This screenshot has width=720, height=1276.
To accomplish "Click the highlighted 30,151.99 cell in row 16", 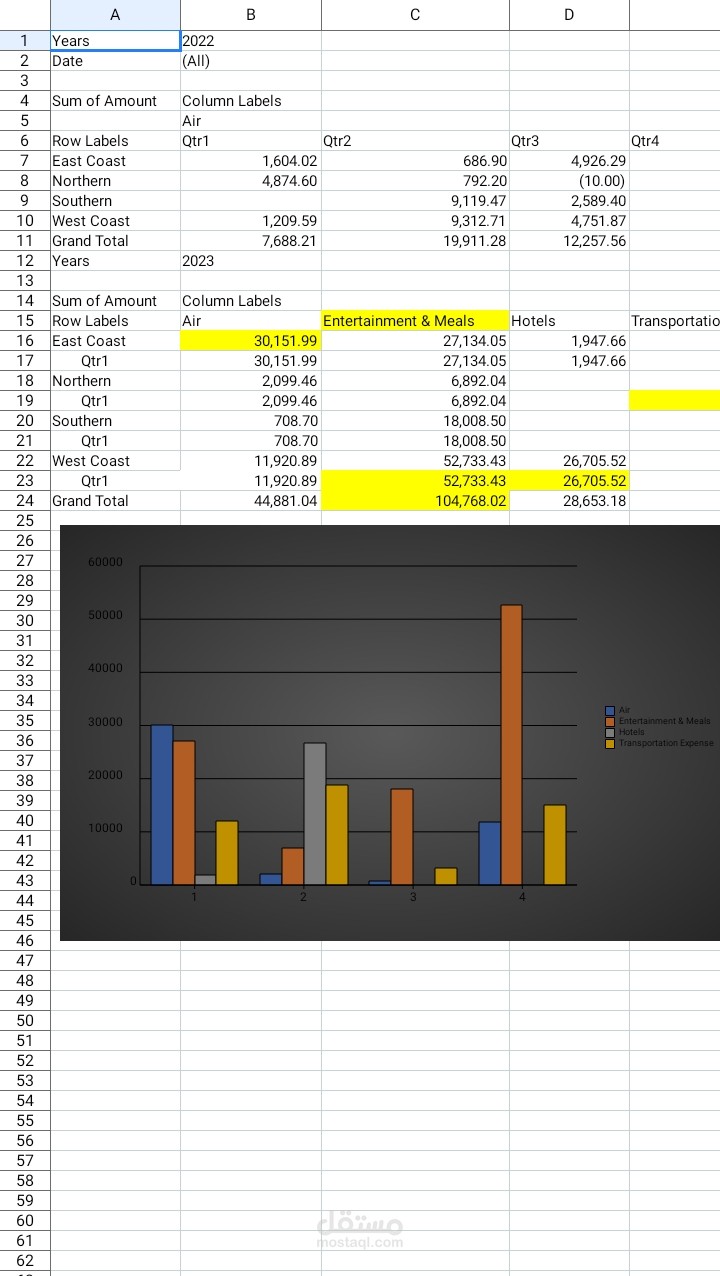I will point(251,341).
